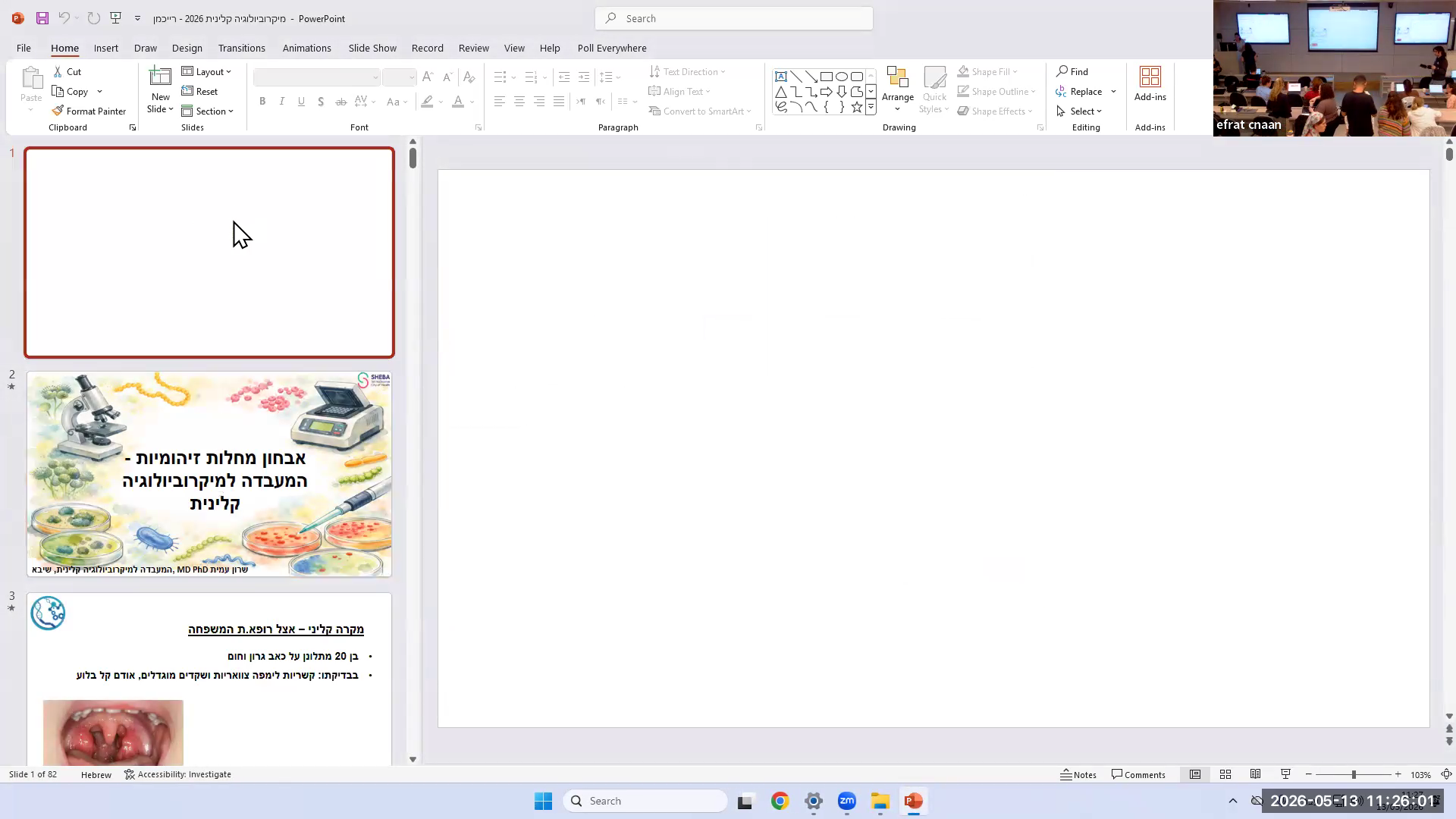Open the font name combo box
The image size is (1456, 819).
[316, 77]
